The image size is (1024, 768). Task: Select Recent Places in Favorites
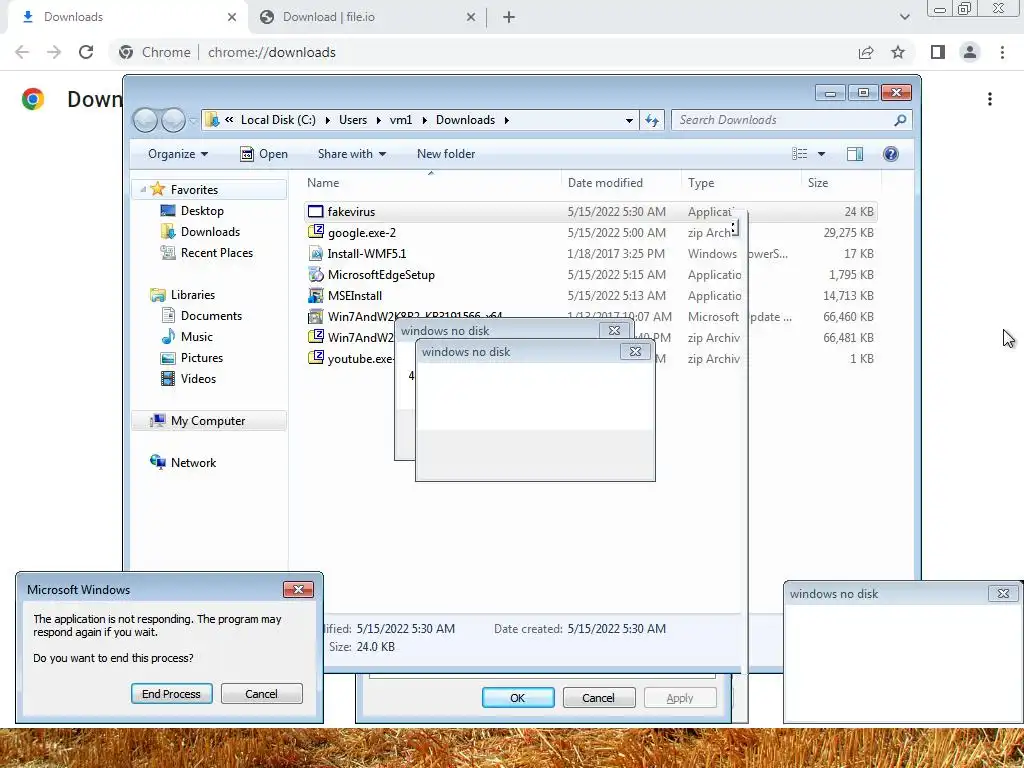(x=216, y=253)
